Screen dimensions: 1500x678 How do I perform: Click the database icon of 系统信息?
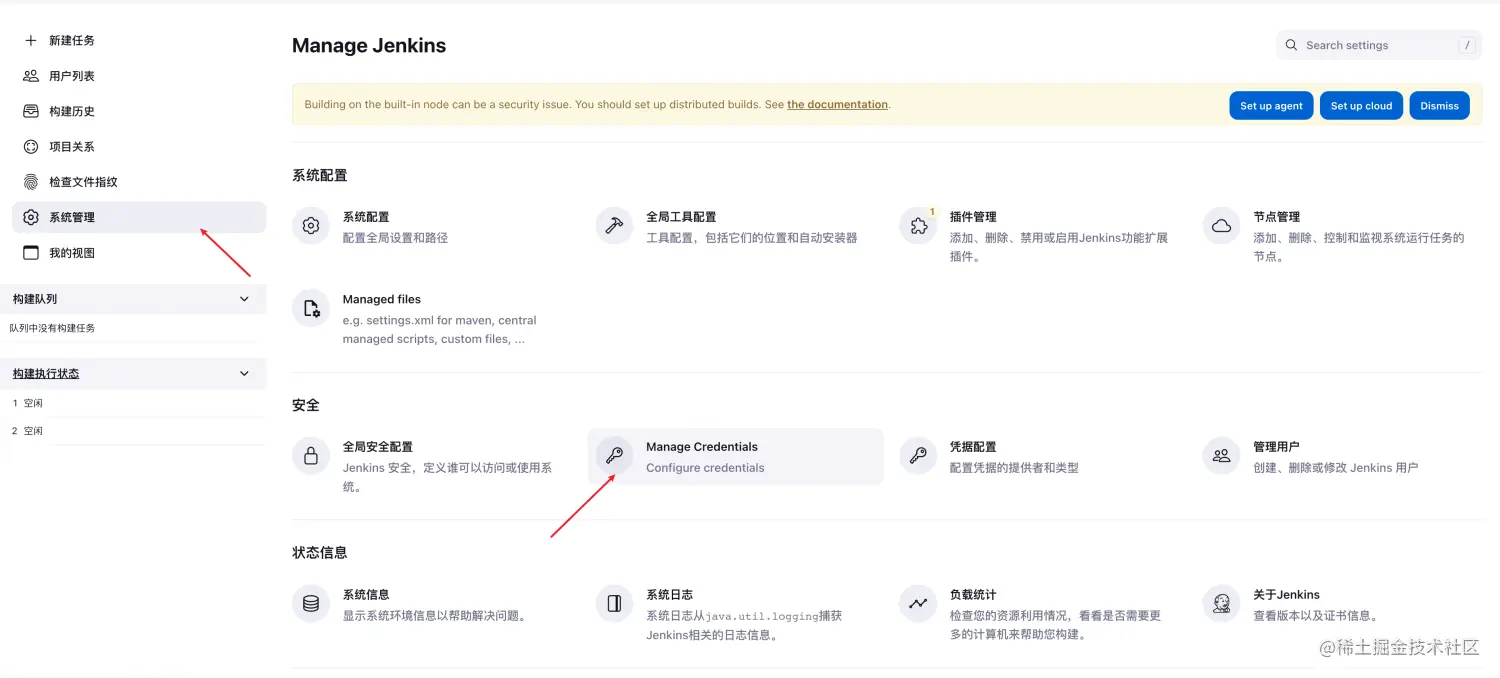point(311,603)
